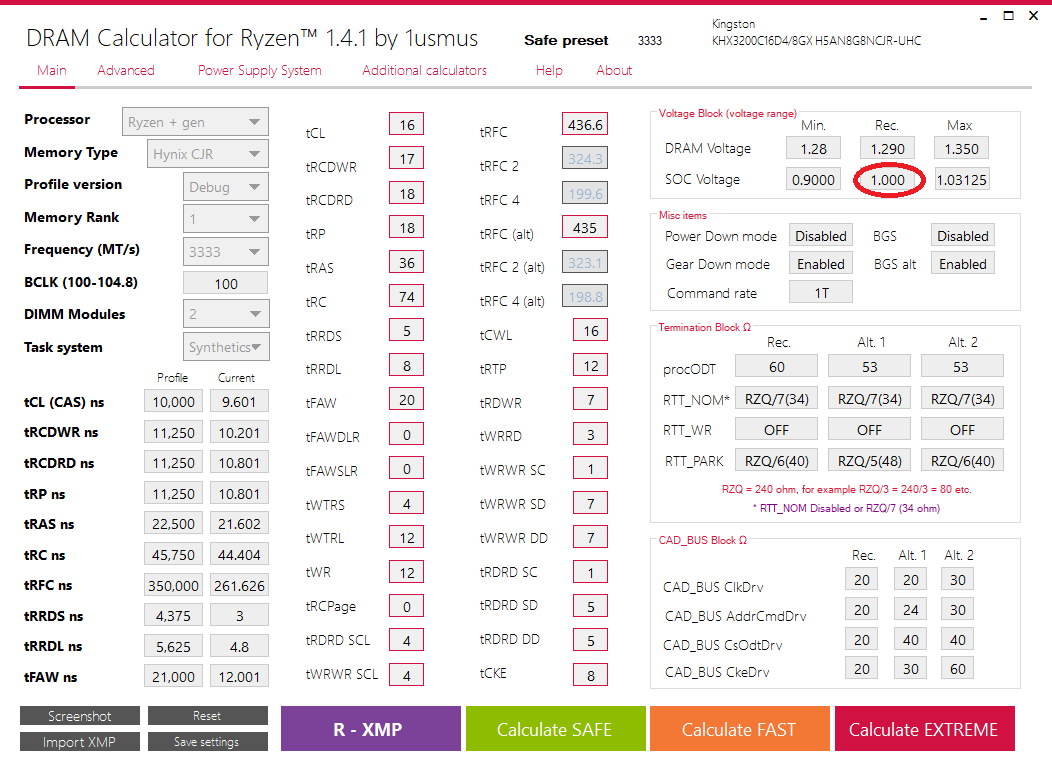Click the DRAM Voltage Rec. value
The width and height of the screenshot is (1052, 771).
pos(888,148)
